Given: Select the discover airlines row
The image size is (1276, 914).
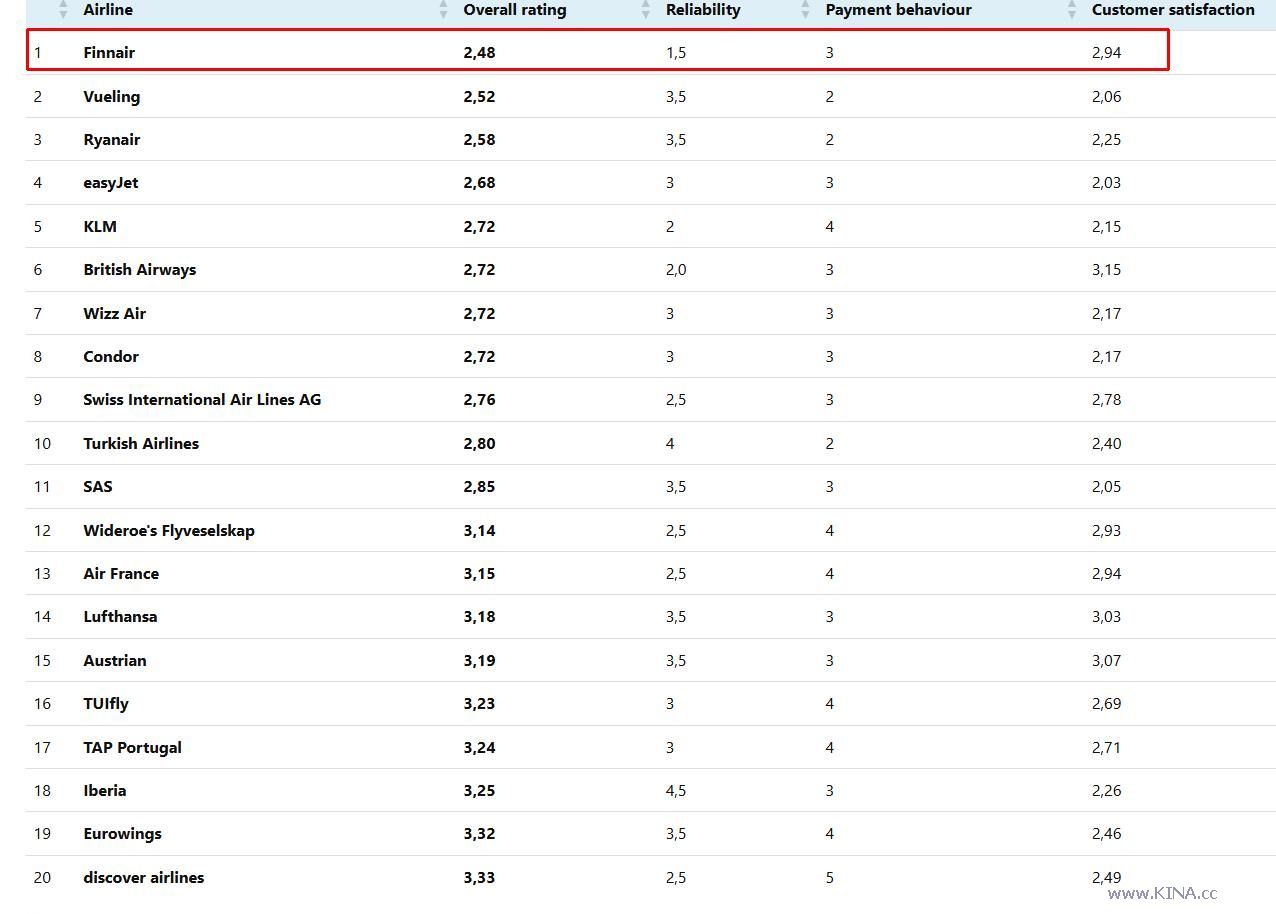Looking at the screenshot, I should pos(144,878).
